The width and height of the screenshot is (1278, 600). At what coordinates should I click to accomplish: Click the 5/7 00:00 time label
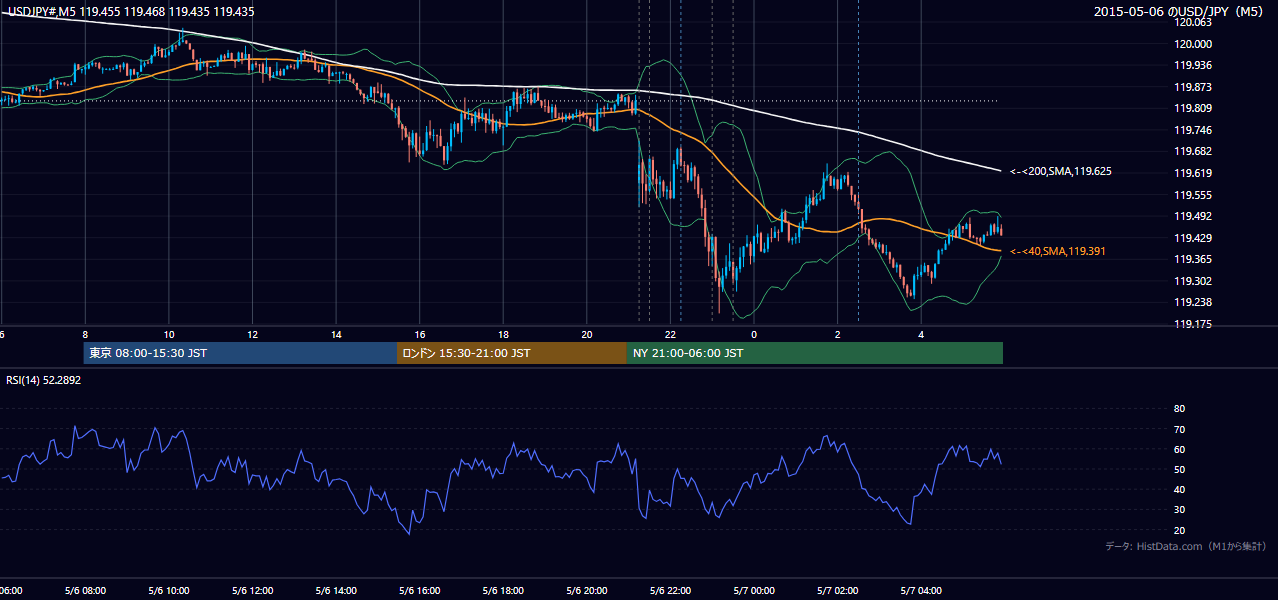coord(754,590)
